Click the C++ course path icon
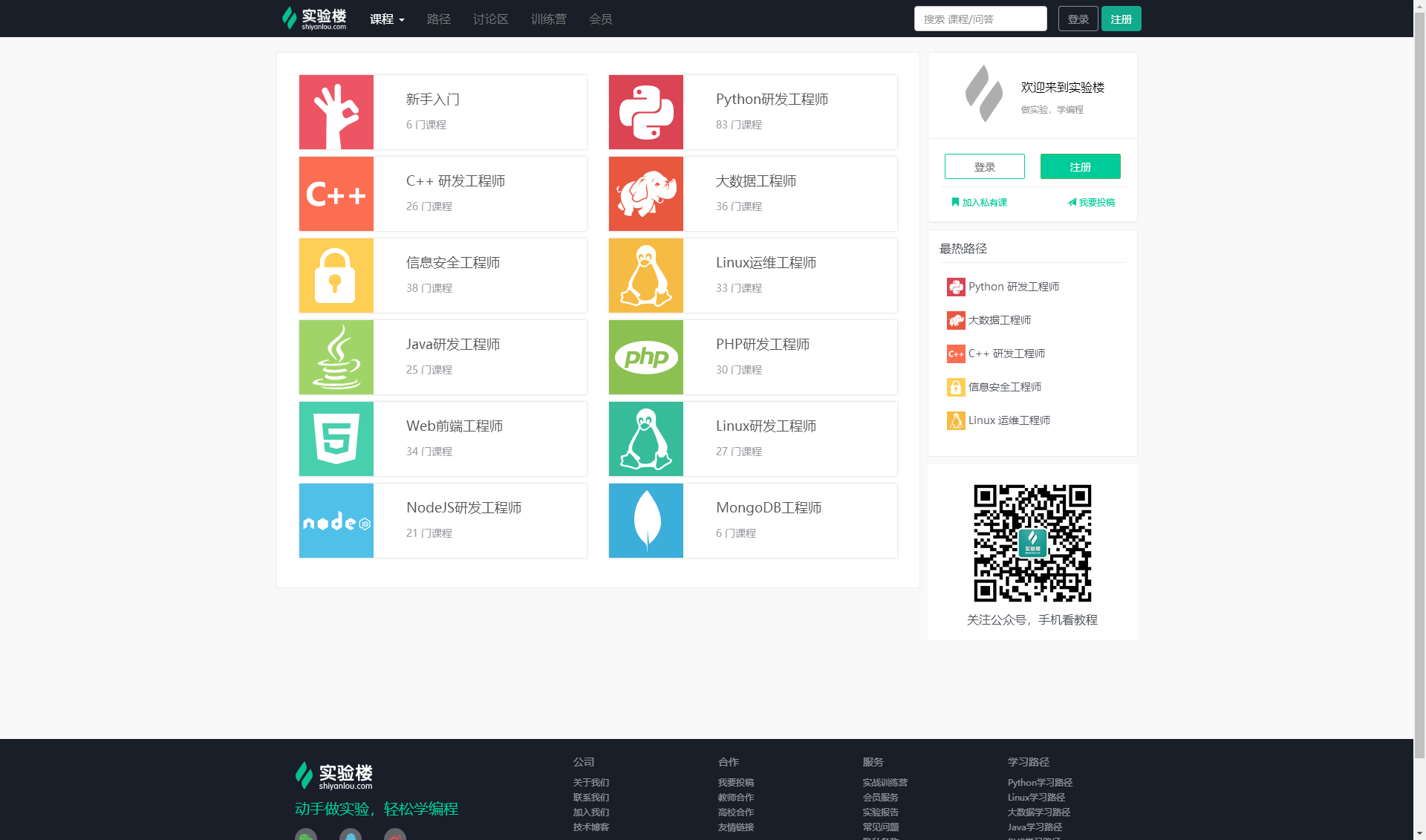 point(336,194)
